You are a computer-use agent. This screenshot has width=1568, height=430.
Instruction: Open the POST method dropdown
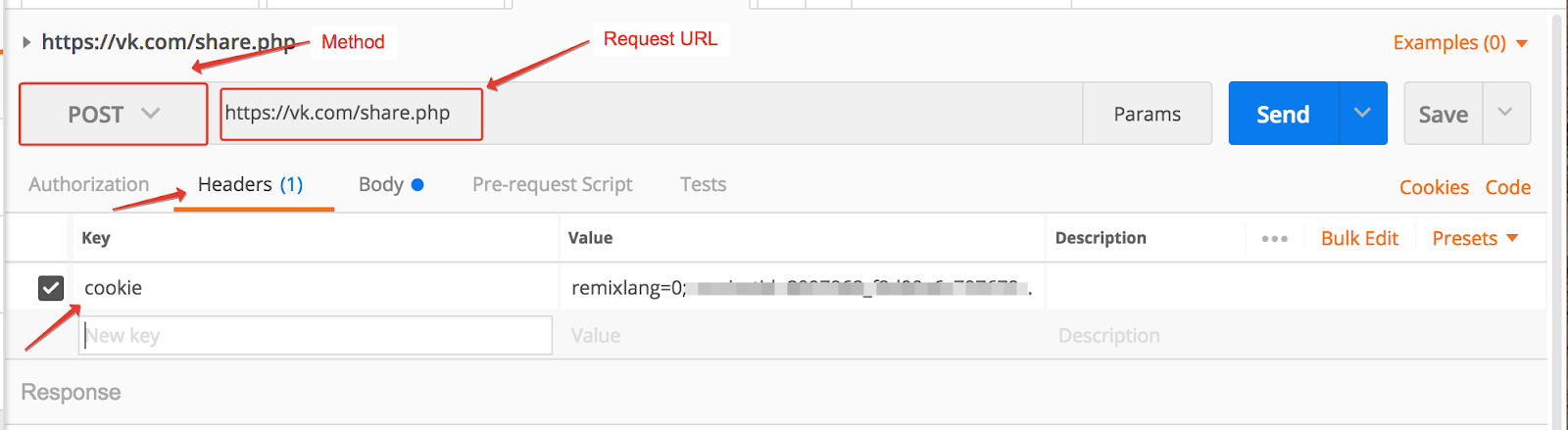coord(113,115)
